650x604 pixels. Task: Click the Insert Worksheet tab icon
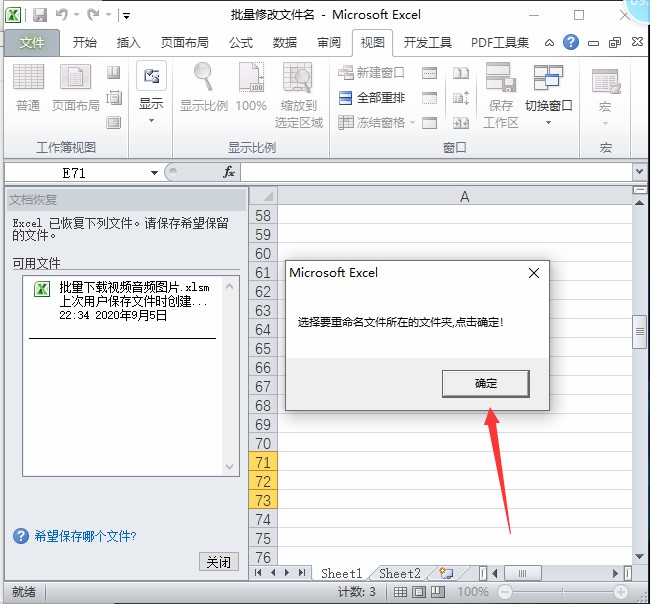(446, 573)
